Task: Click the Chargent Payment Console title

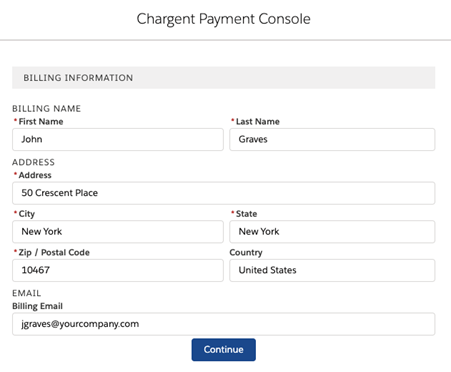Action: (224, 19)
